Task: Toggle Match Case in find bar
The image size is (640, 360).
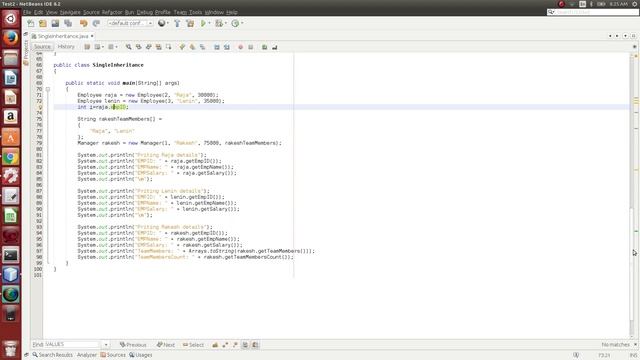Action: click(215, 345)
